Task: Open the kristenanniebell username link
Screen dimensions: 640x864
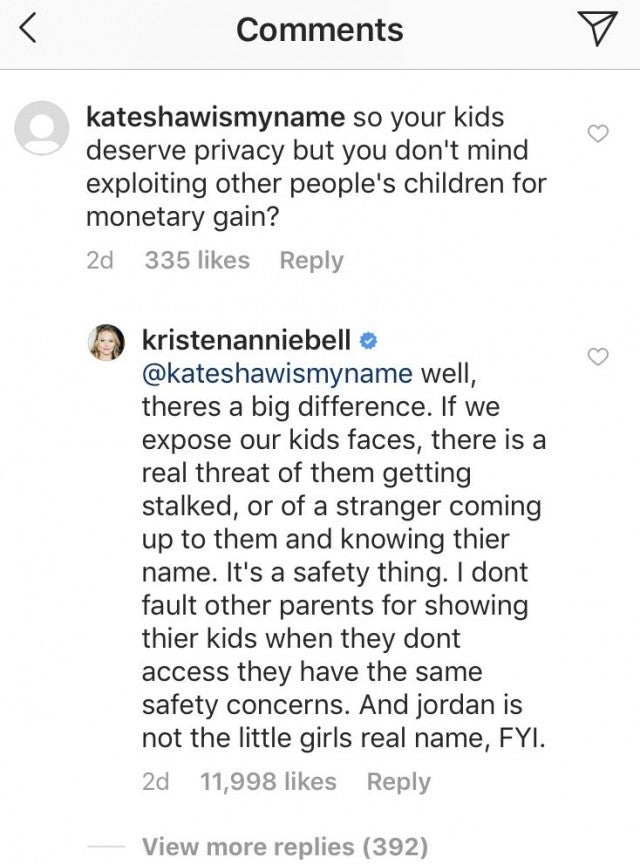Action: pyautogui.click(x=247, y=341)
